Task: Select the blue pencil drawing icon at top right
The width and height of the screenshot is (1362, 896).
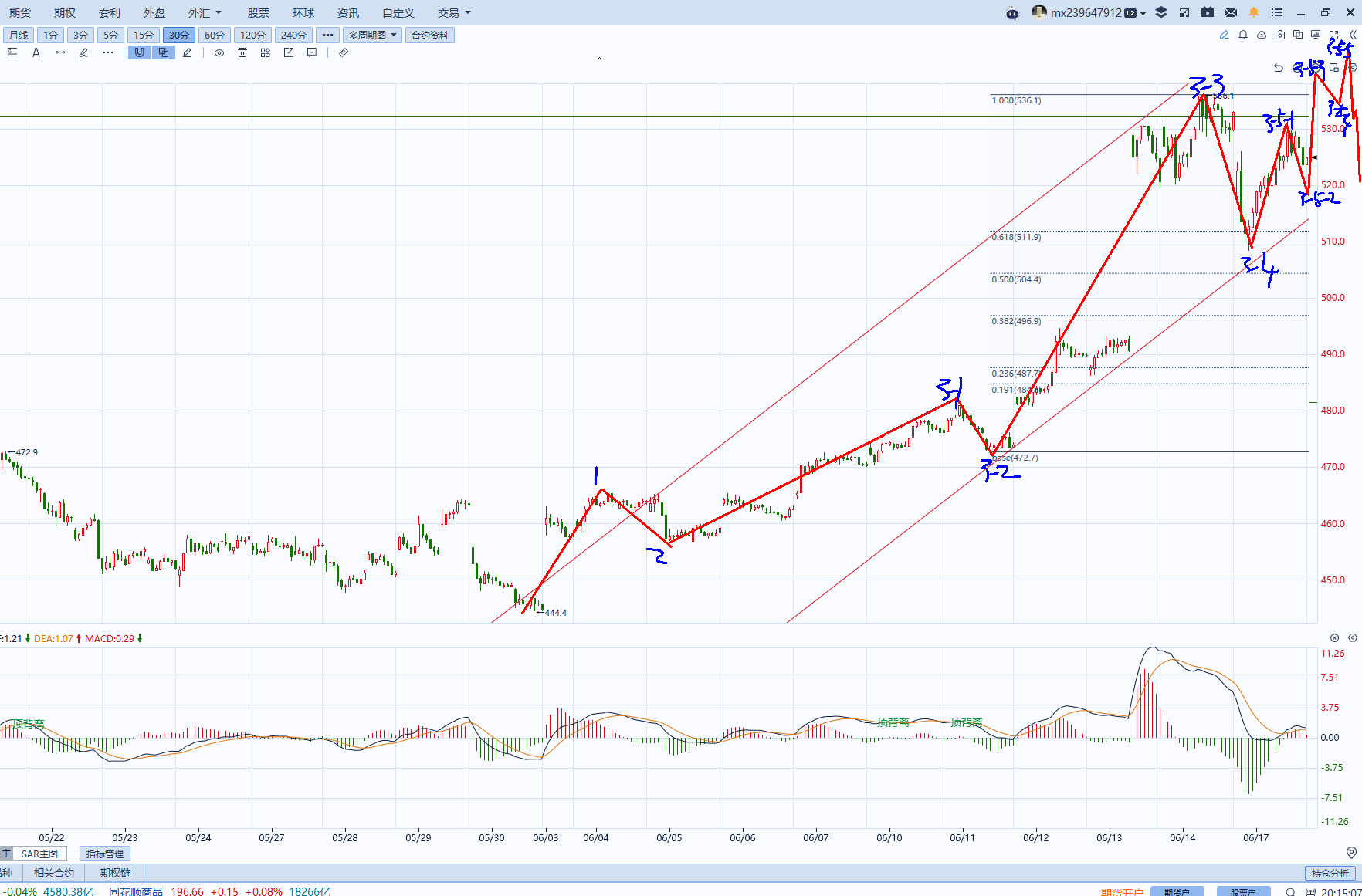Action: pos(1224,35)
